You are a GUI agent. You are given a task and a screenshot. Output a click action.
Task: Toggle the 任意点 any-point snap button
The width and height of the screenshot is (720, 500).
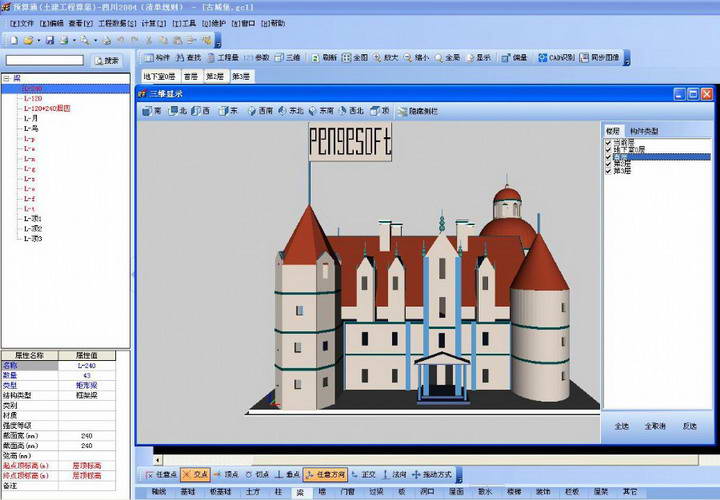[x=161, y=474]
